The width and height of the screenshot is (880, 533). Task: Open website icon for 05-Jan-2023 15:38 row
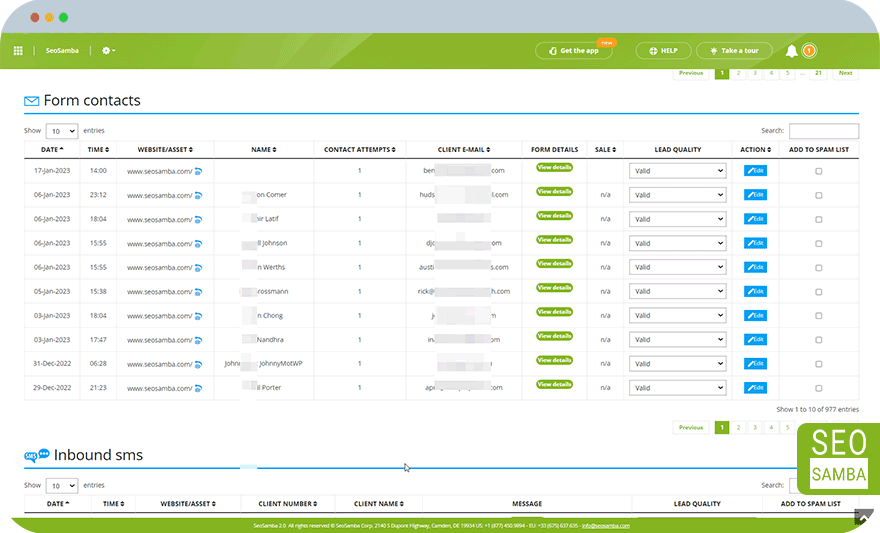[x=198, y=292]
